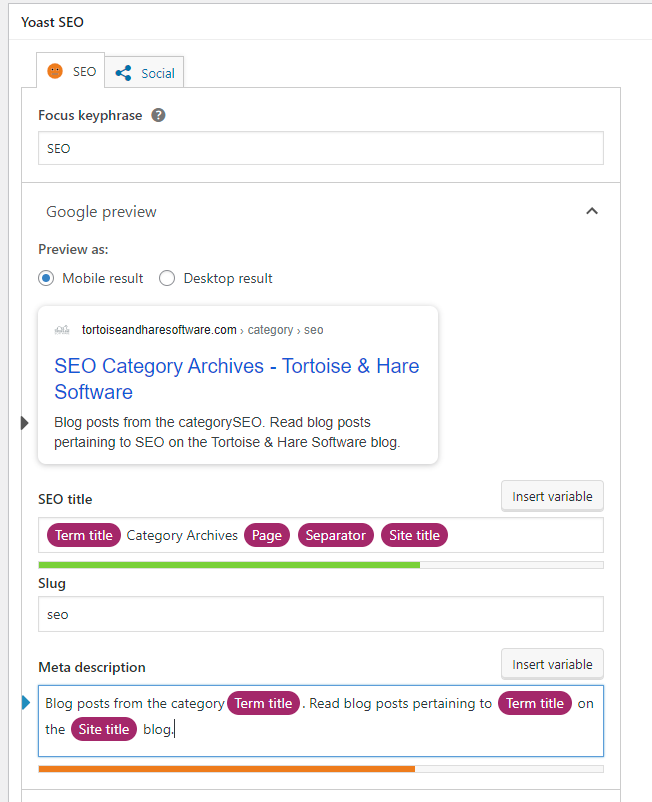
Task: Click Insert variable for Meta description
Action: click(x=552, y=664)
